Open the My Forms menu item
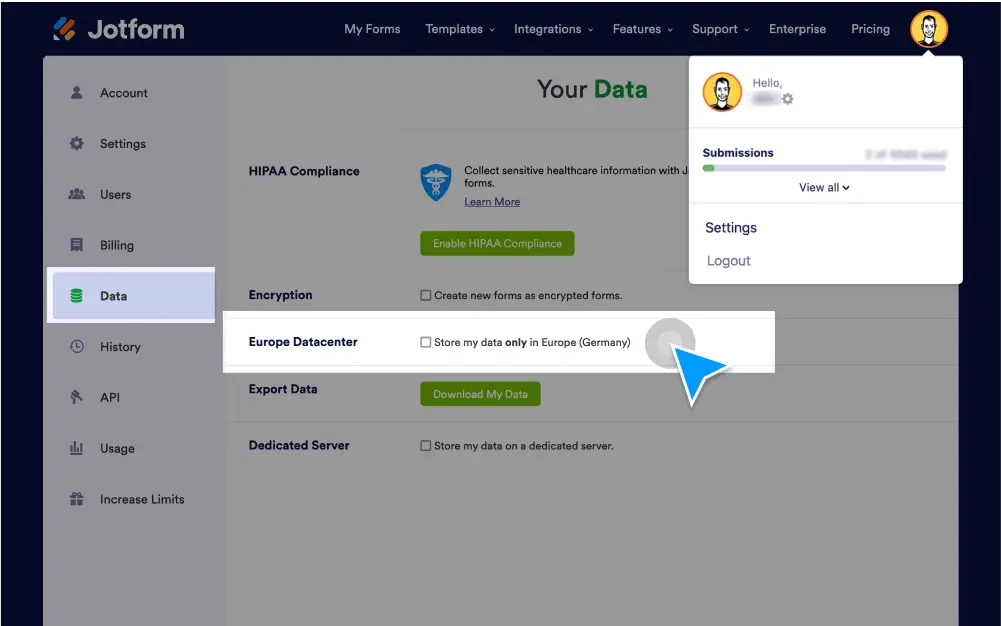Viewport: 1001px width, 626px height. click(x=372, y=29)
